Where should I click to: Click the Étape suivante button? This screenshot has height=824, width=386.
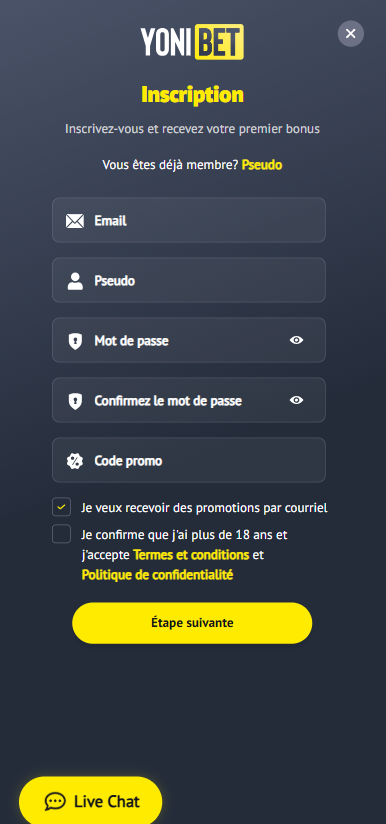point(192,623)
